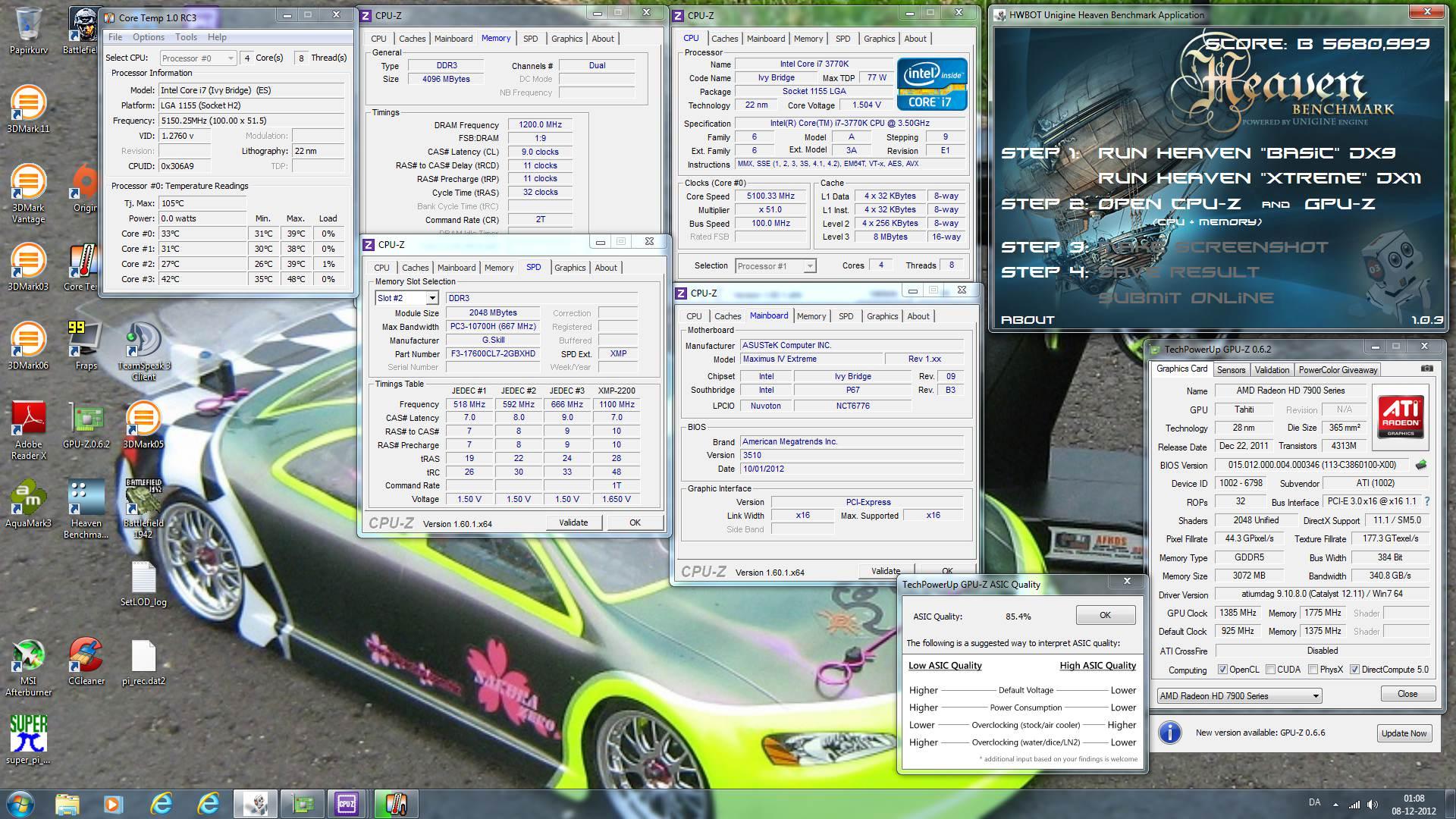Click the Name field showing AMD Radeon HD 7900 Series
The image size is (1456, 819).
[1291, 391]
